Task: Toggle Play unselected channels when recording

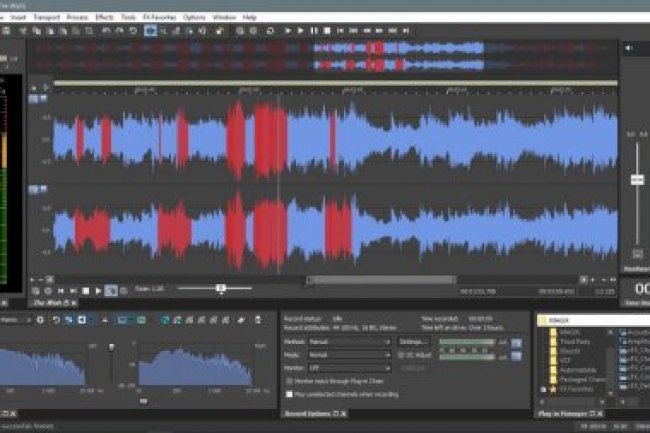Action: pyautogui.click(x=288, y=392)
